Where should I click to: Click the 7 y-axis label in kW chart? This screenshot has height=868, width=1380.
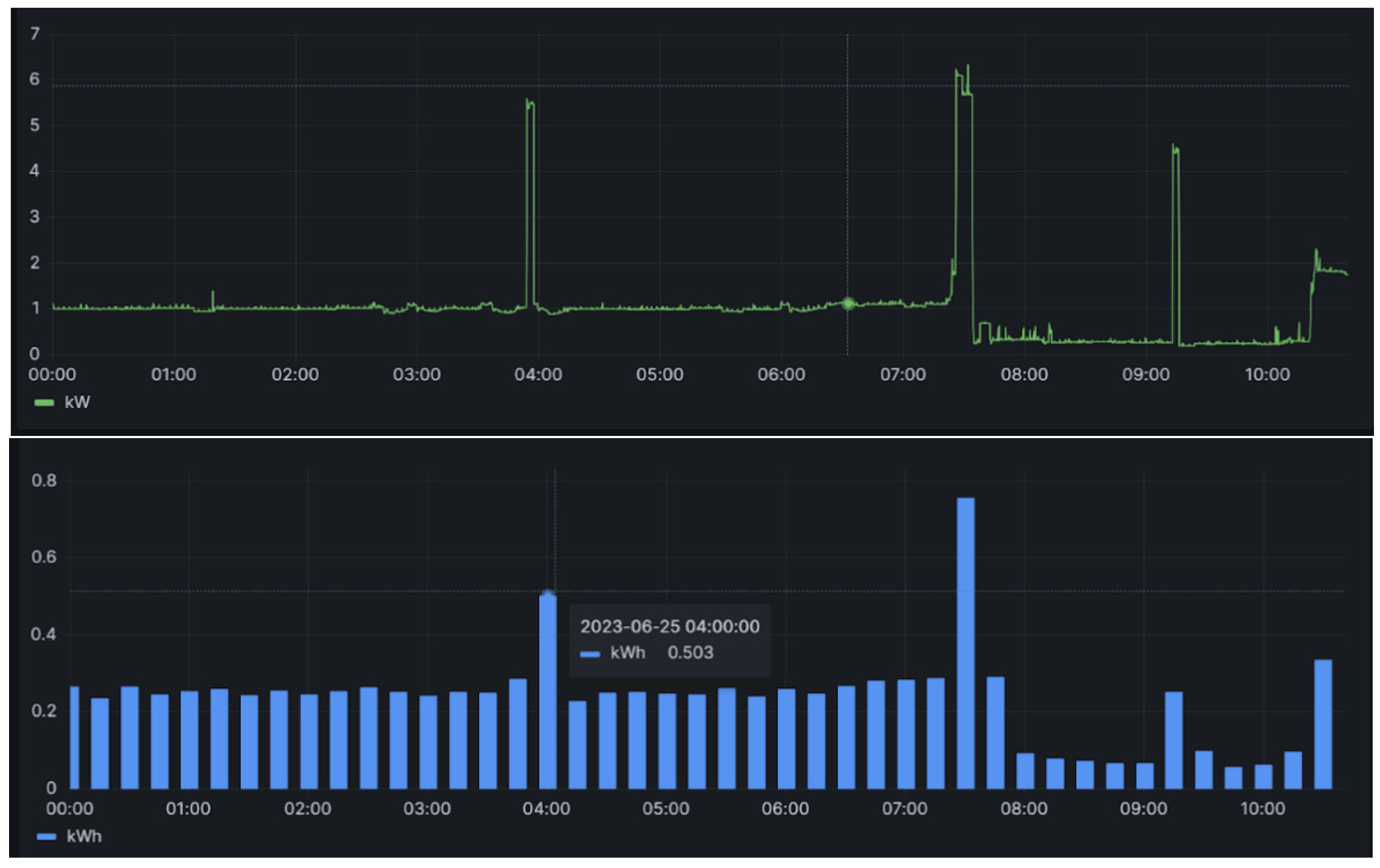[35, 34]
